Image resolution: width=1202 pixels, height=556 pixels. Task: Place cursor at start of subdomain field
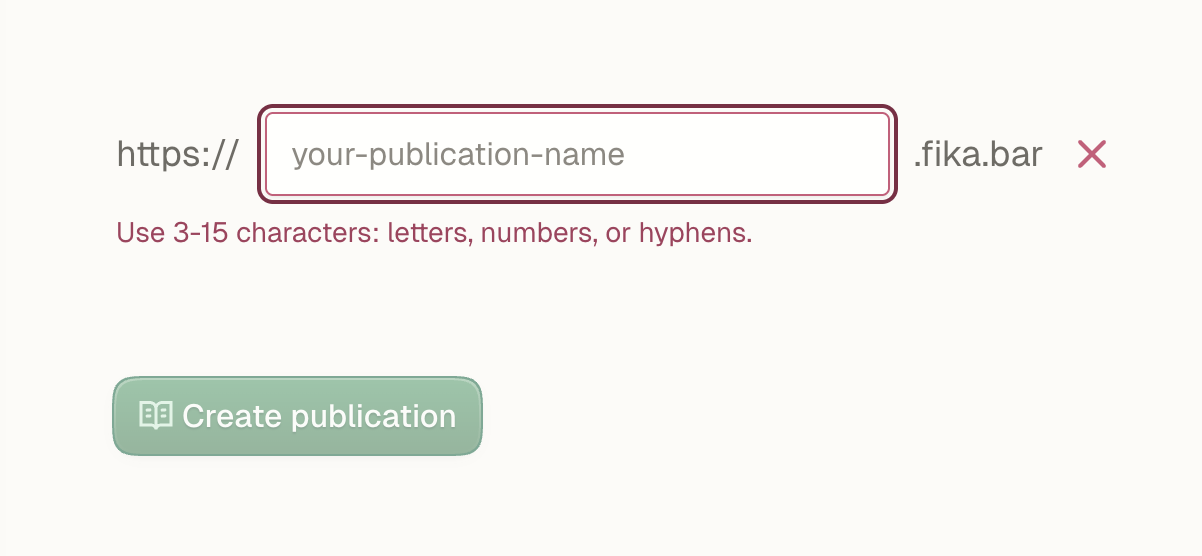point(280,154)
